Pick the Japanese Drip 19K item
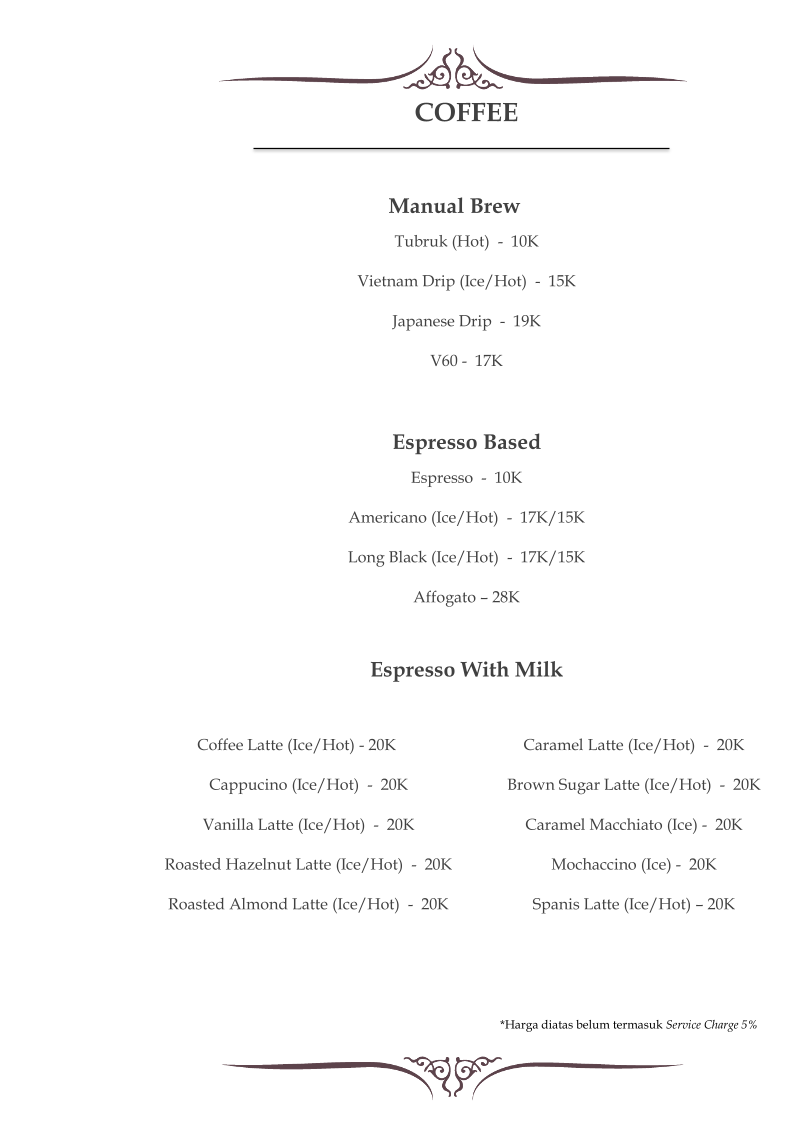 point(466,322)
